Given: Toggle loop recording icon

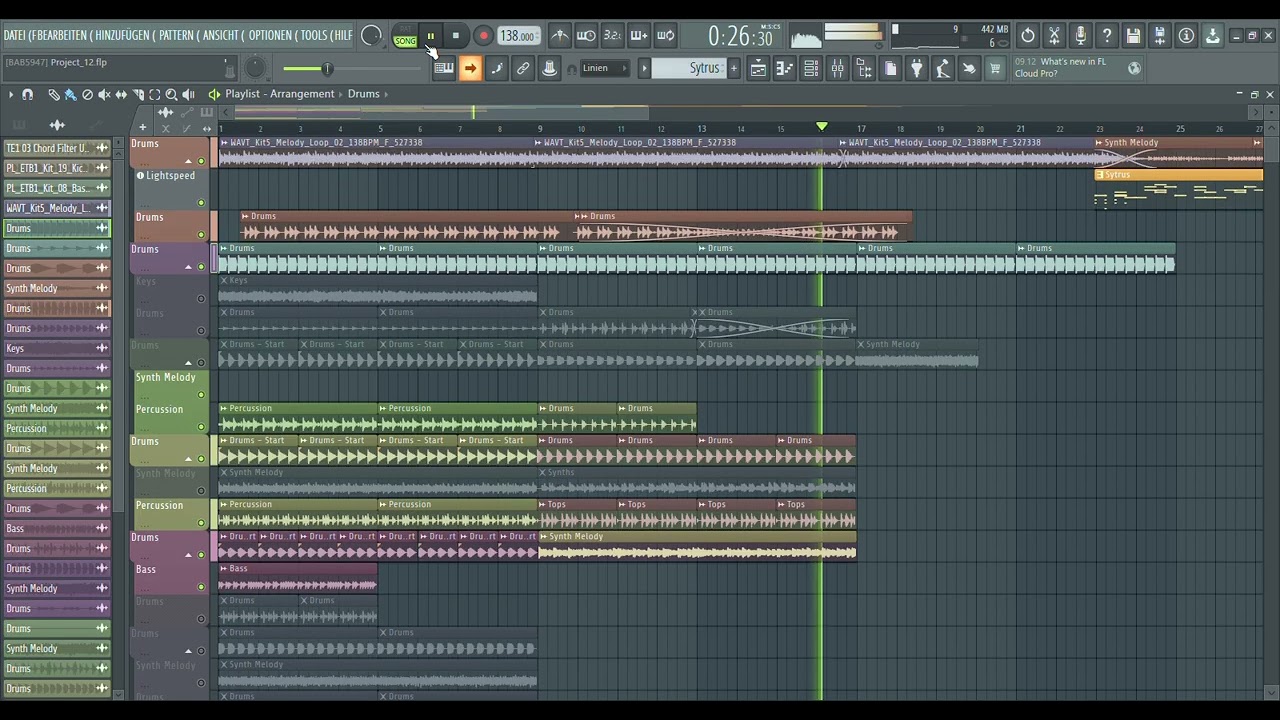Looking at the screenshot, I should (x=665, y=36).
